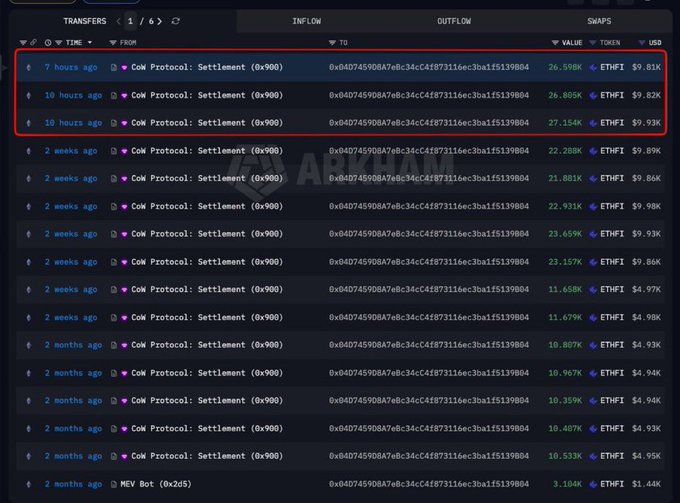Filter by USD column

642,42
